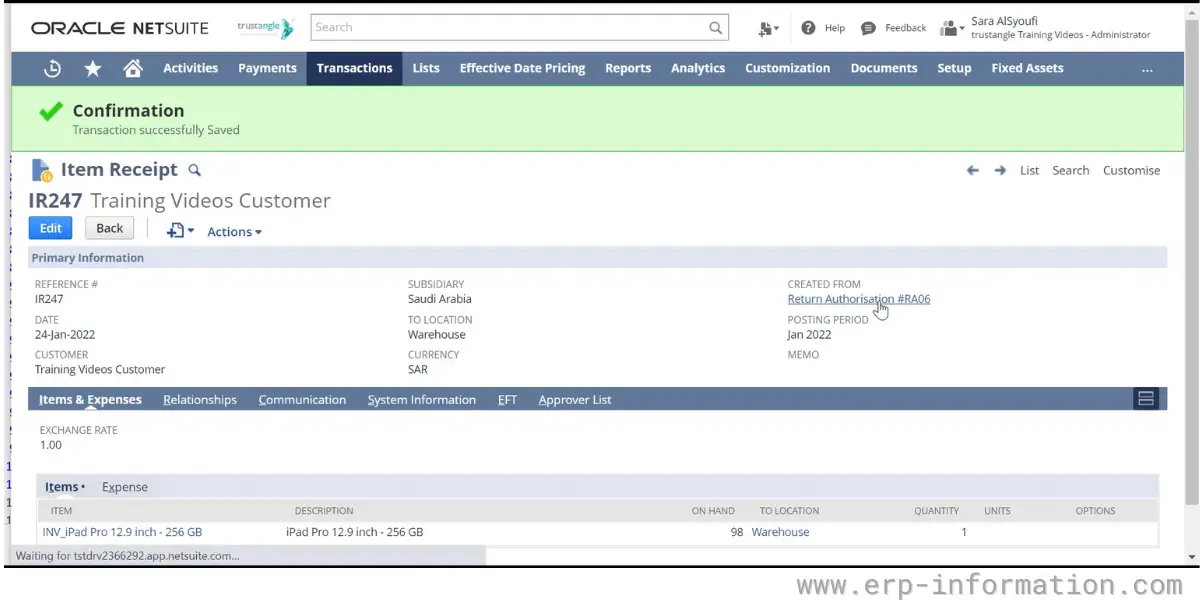Click the Primary Information section header

coord(598,258)
